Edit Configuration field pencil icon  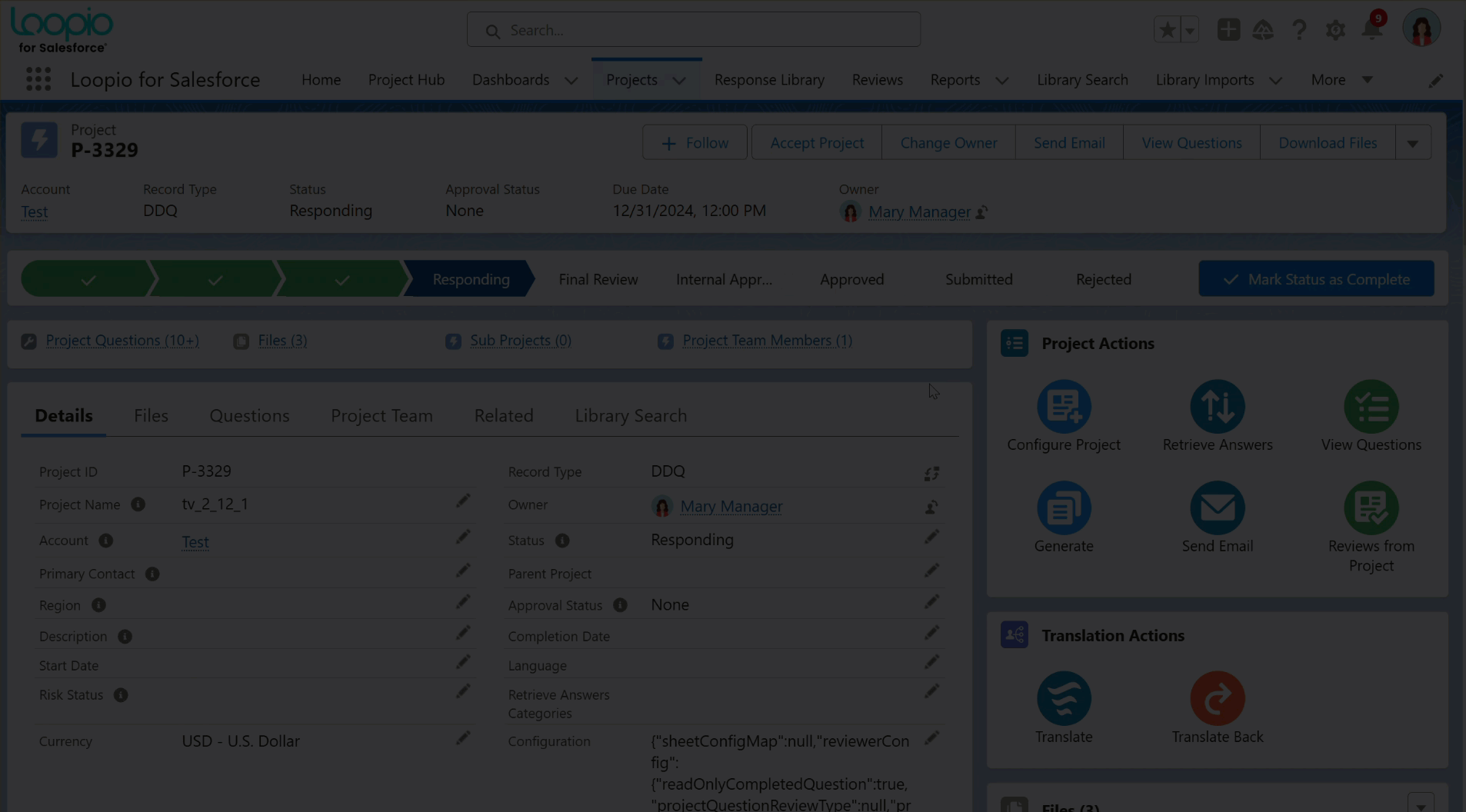click(x=931, y=738)
